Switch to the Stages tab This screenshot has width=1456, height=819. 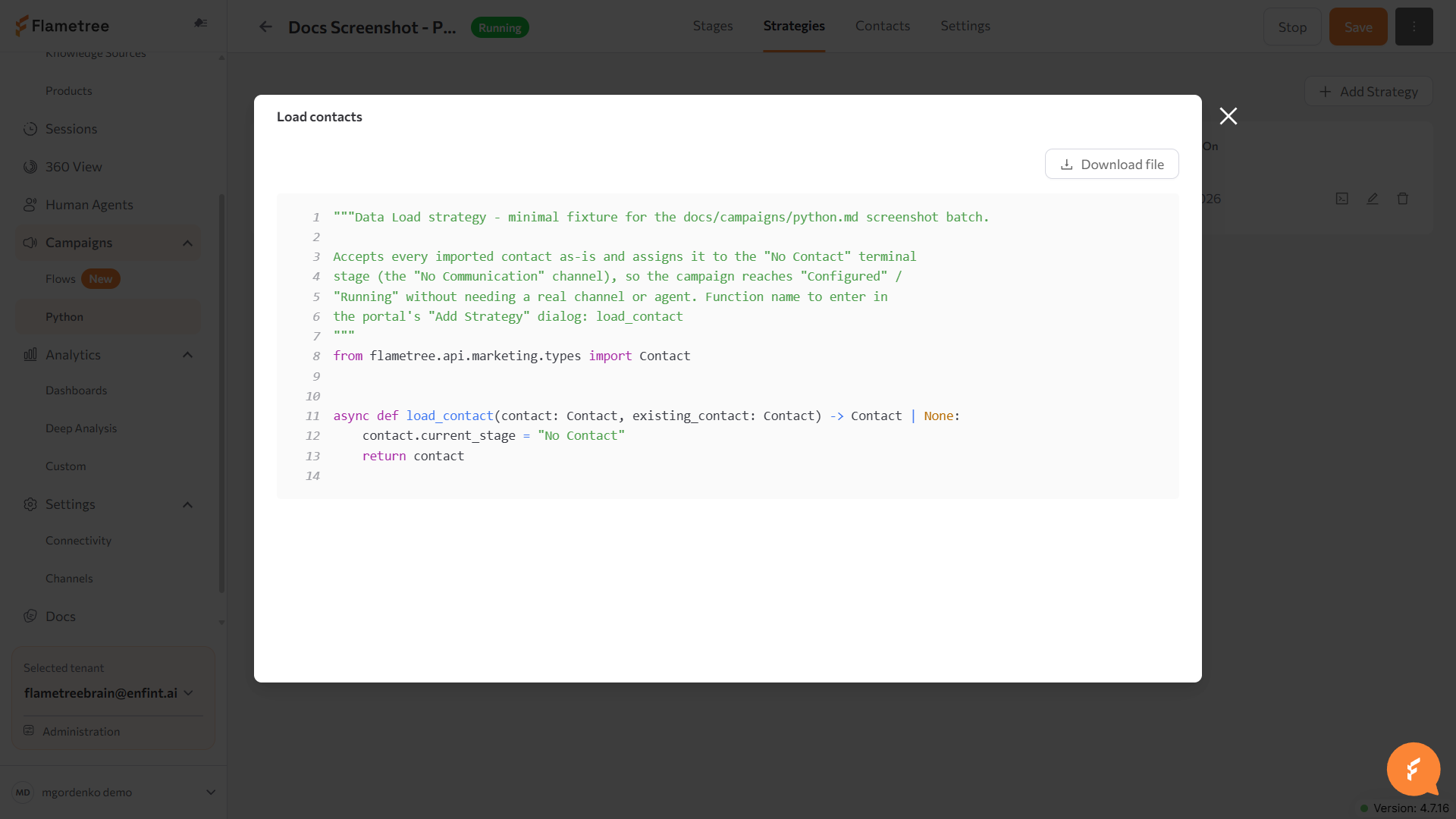pyautogui.click(x=713, y=26)
